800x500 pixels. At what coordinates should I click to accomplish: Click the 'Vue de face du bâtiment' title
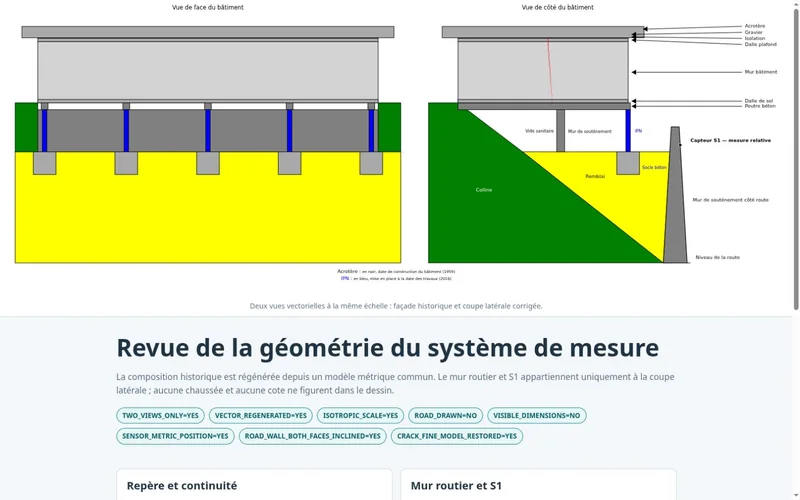click(208, 7)
